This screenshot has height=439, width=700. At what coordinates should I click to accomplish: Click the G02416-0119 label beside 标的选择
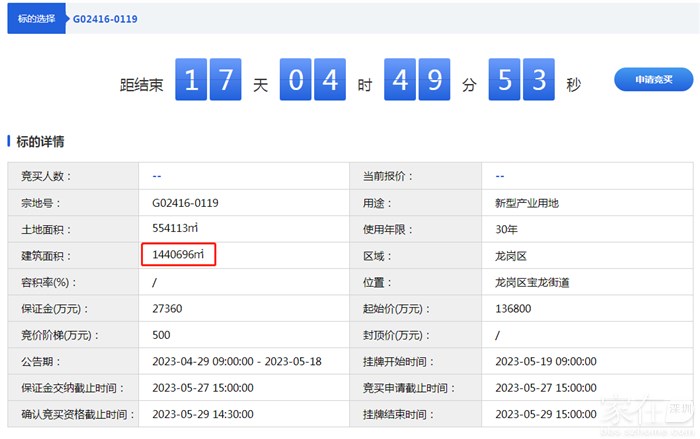tap(104, 19)
